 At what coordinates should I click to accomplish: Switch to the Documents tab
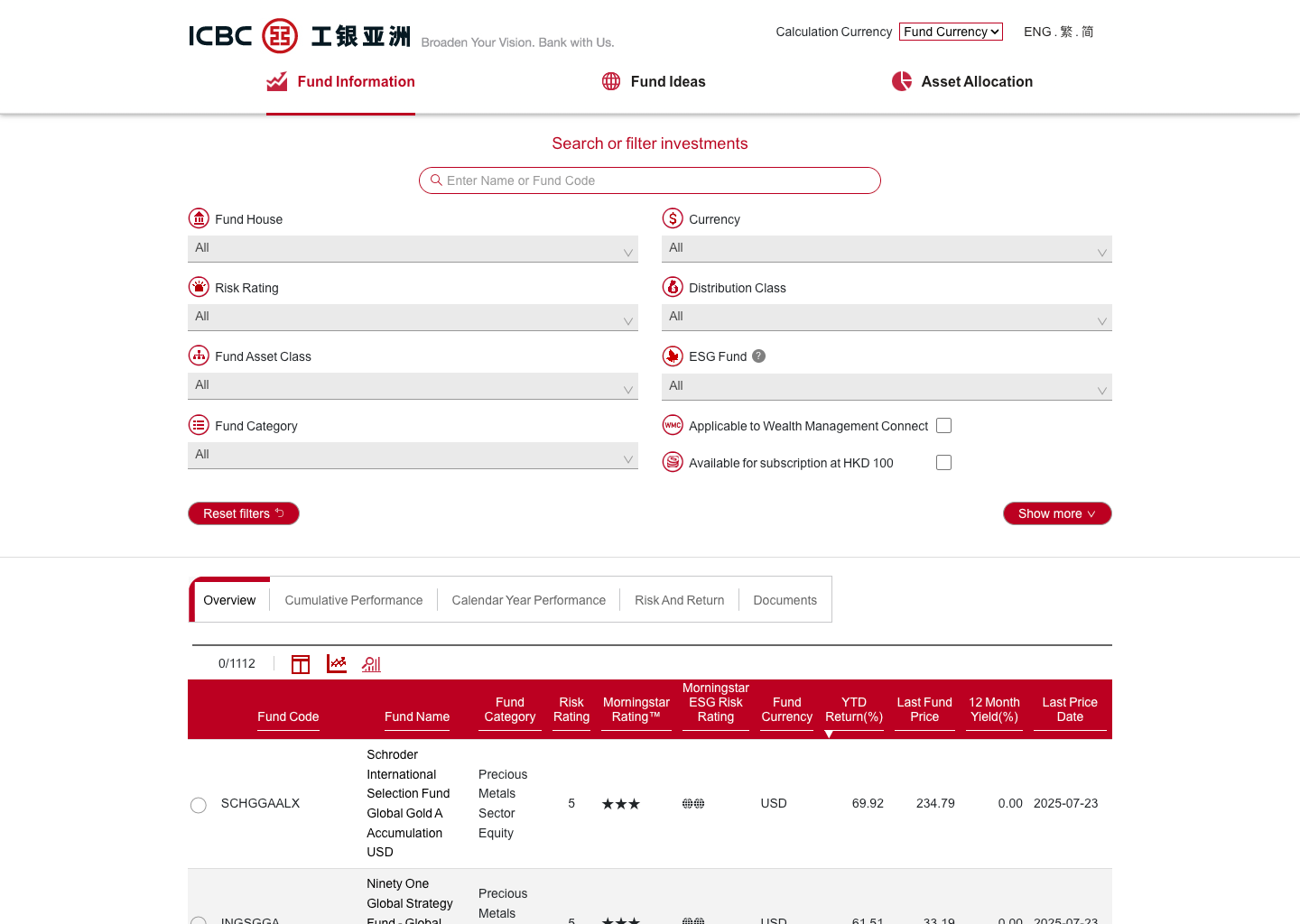point(785,600)
